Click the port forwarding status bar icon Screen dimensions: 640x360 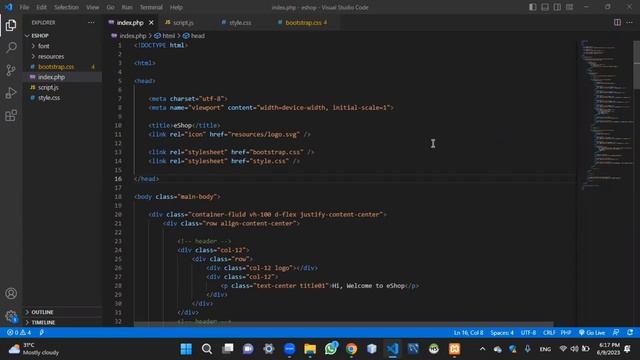(x=41, y=333)
